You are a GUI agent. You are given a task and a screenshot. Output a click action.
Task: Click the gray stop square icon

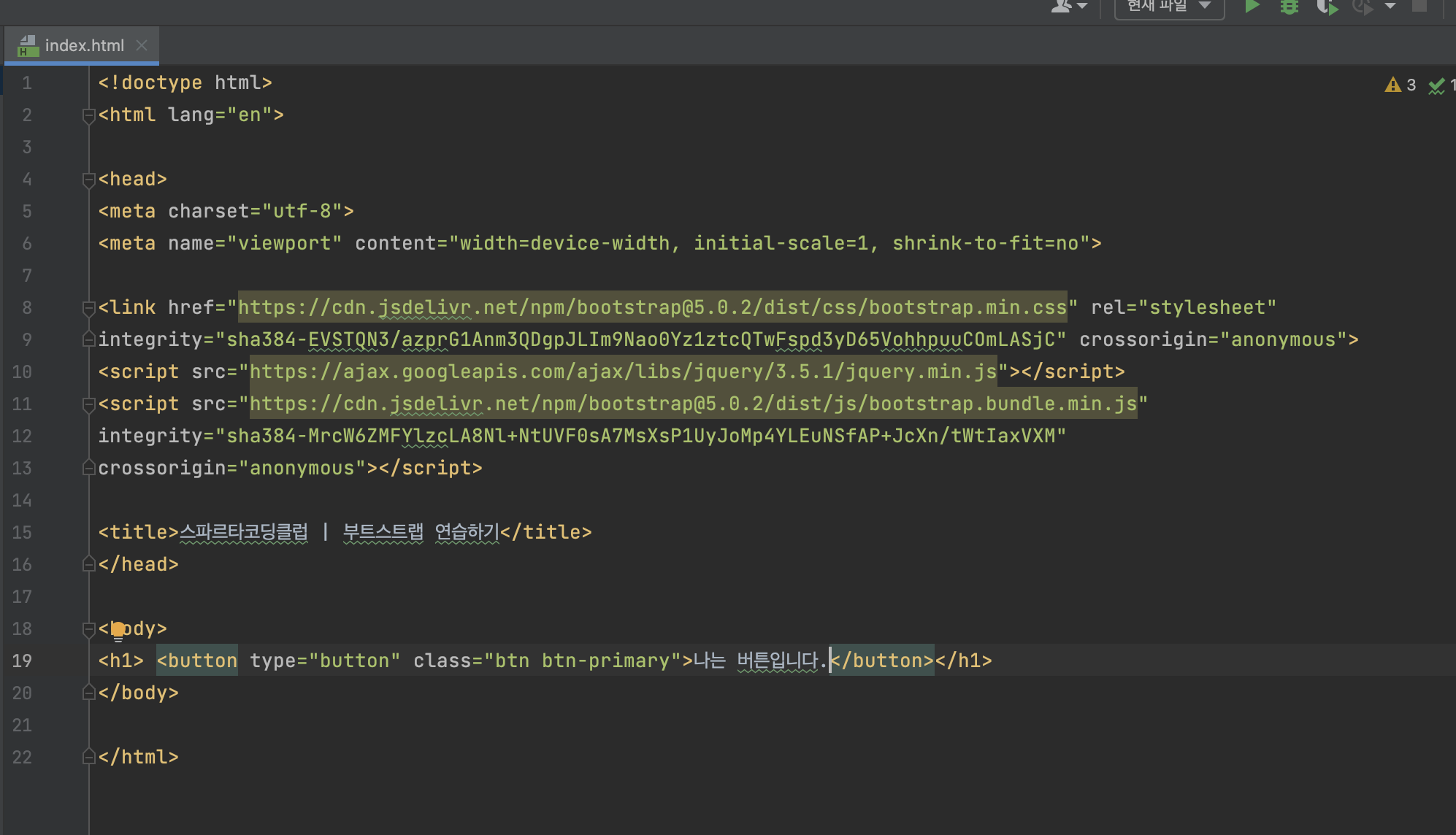[1419, 6]
